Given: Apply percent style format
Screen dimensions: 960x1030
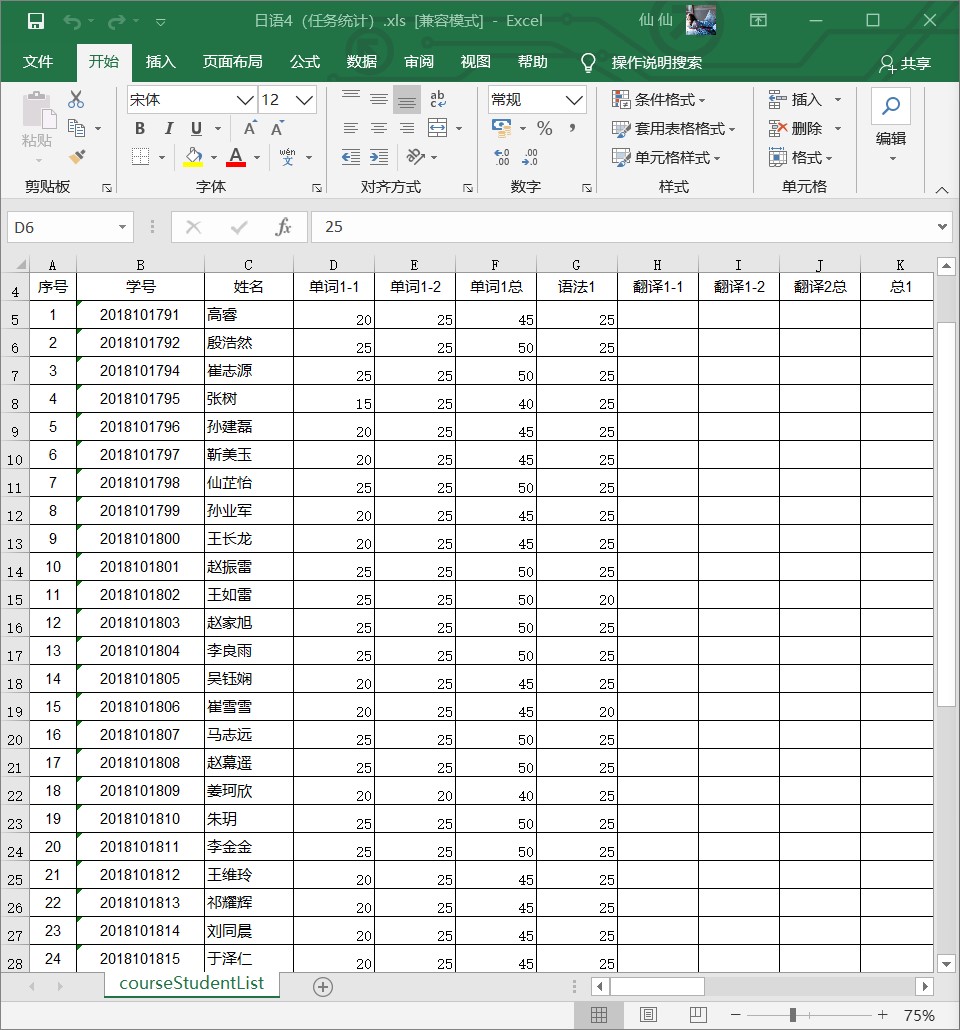Looking at the screenshot, I should click(x=544, y=128).
